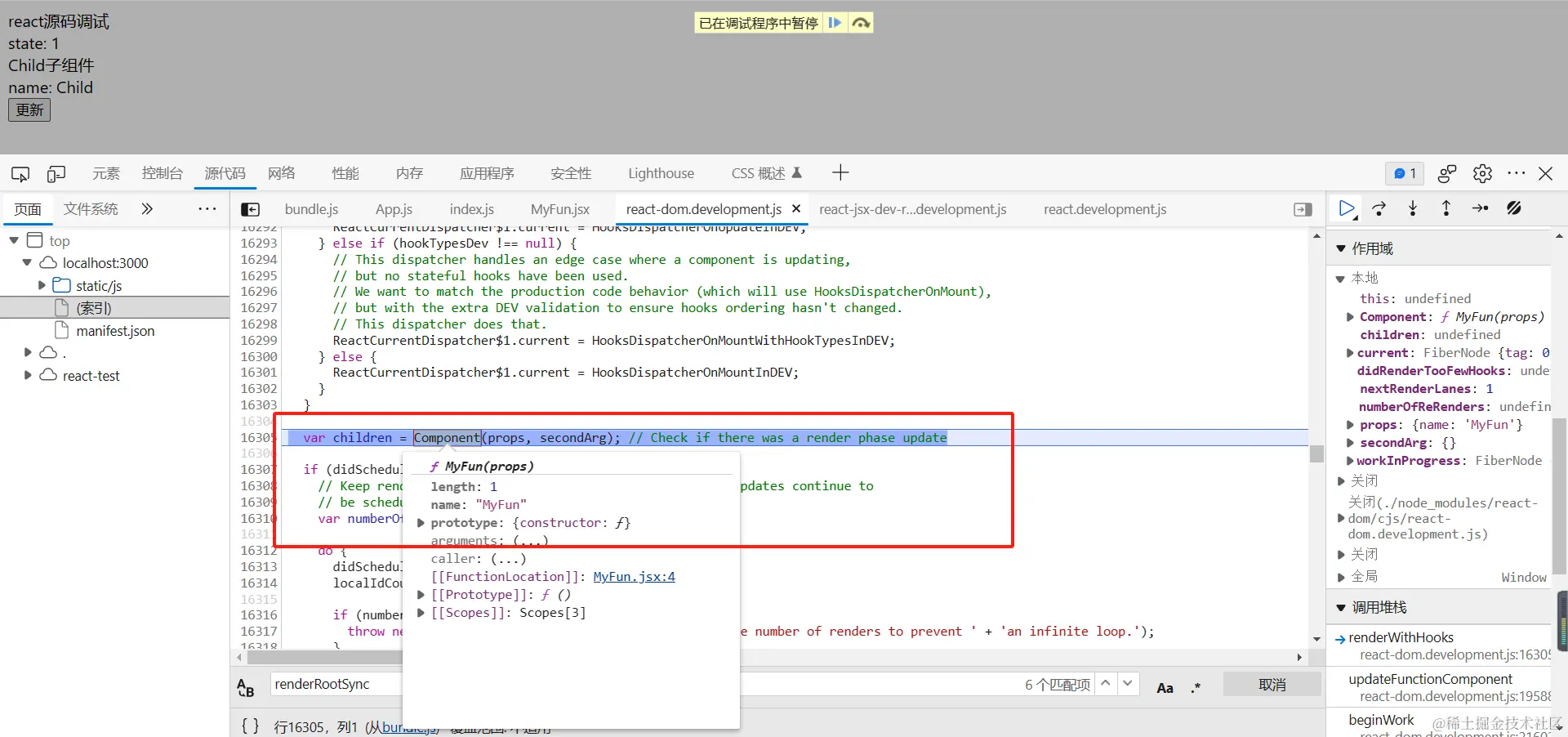Add a new DevTools tool tab
The image size is (1568, 737).
[840, 172]
